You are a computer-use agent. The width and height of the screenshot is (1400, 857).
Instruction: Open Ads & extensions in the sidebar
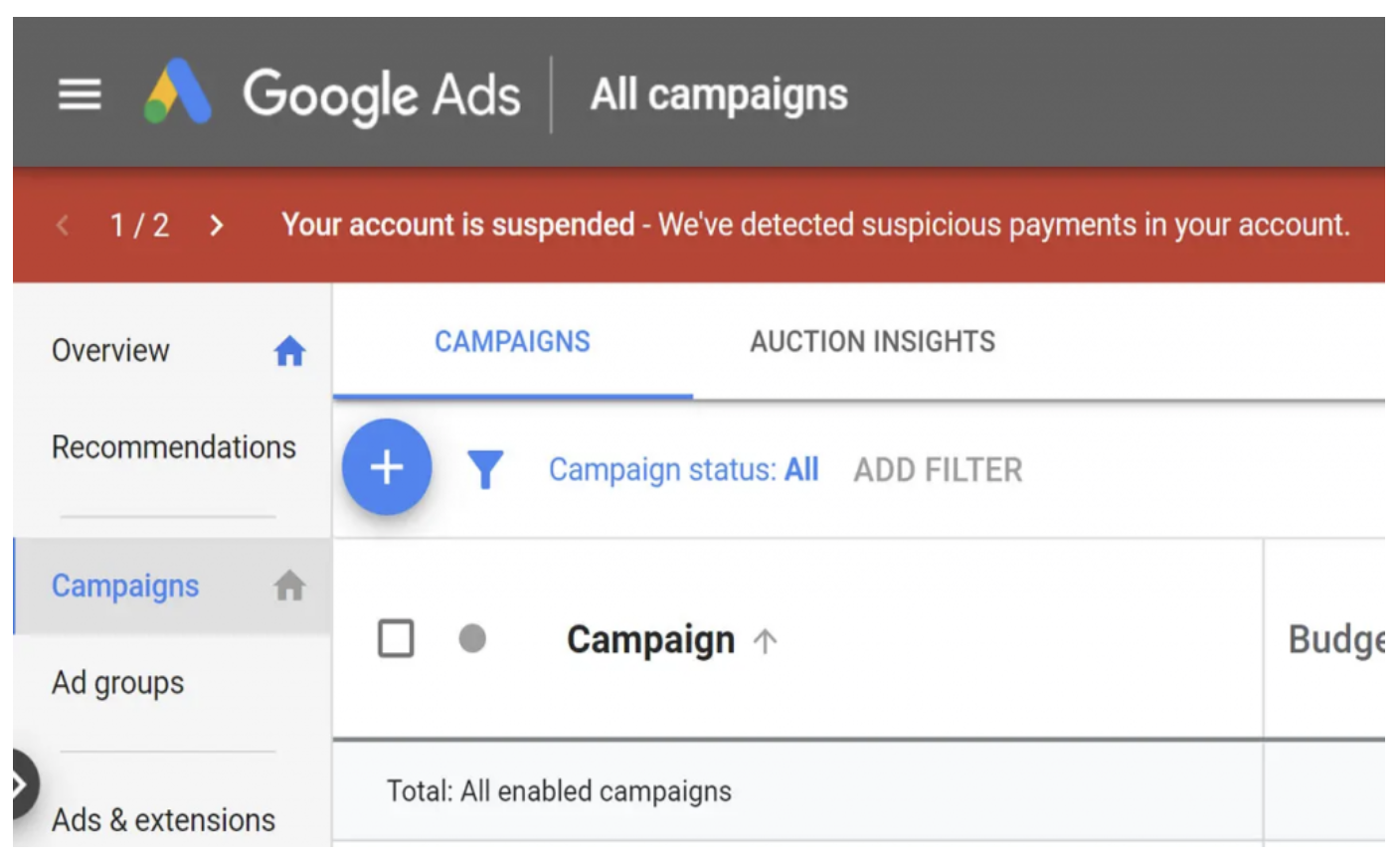tap(163, 820)
